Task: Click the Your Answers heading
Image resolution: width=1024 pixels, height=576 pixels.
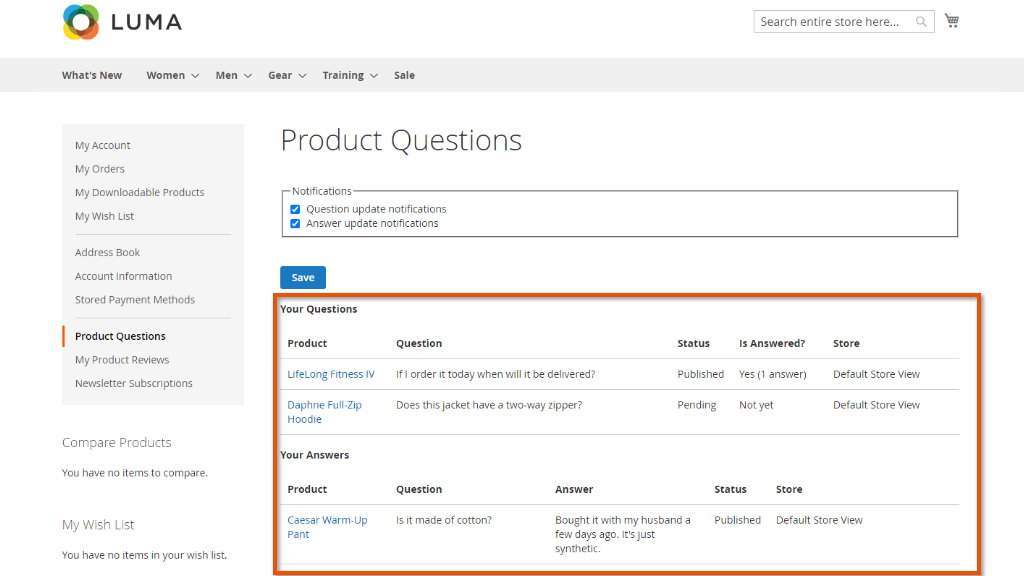Action: (315, 455)
